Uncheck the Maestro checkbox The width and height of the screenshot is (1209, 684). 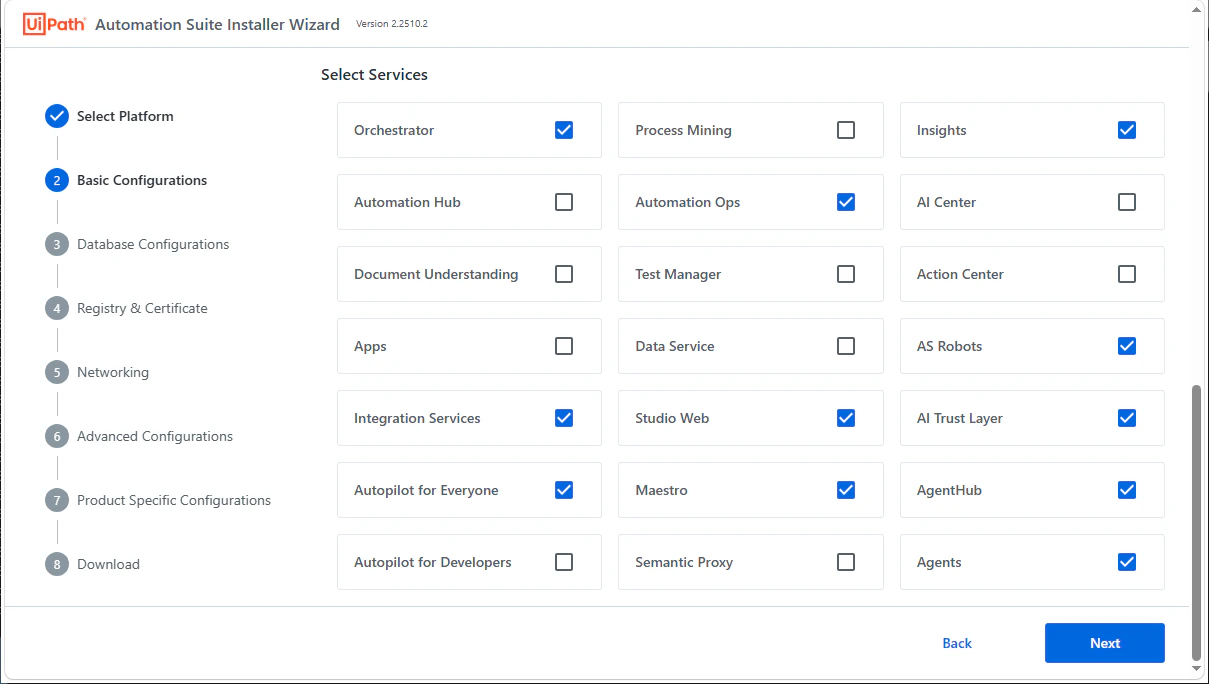(x=846, y=490)
